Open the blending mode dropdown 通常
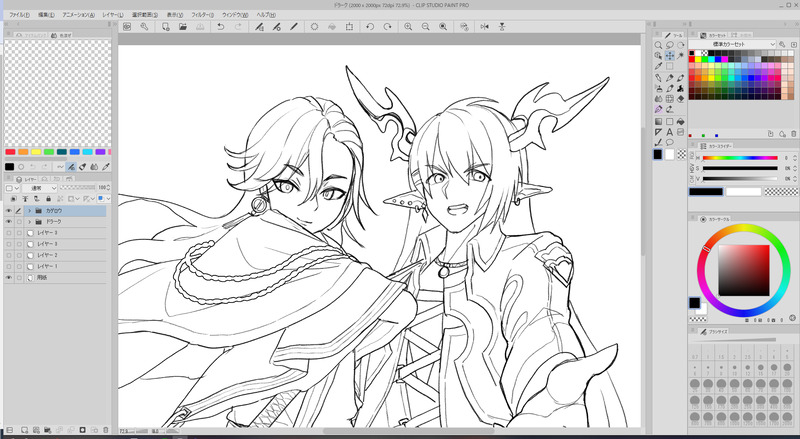The width and height of the screenshot is (800, 439). tap(39, 188)
